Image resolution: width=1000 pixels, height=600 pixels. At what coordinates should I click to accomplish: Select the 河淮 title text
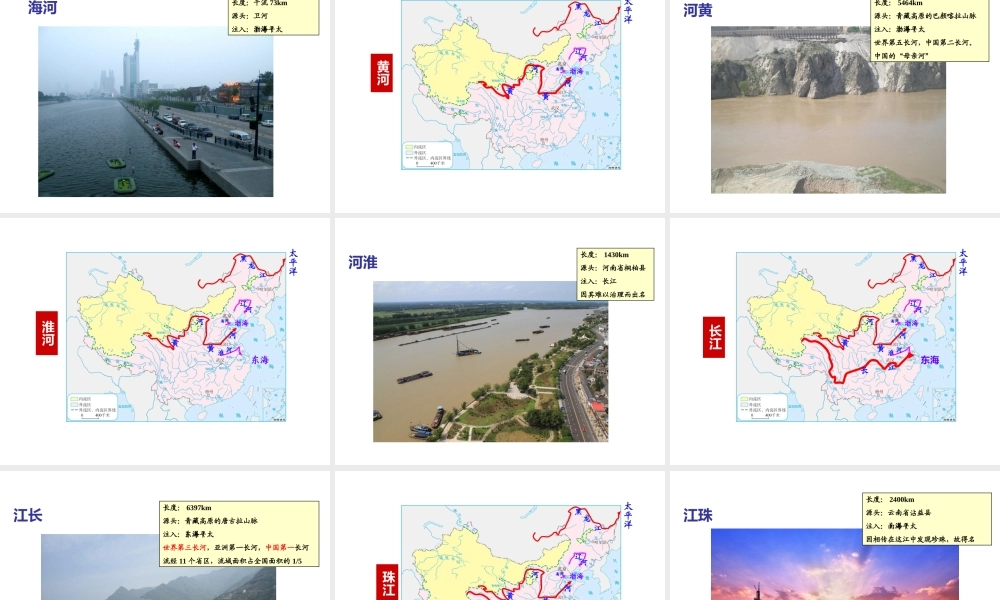coord(363,262)
